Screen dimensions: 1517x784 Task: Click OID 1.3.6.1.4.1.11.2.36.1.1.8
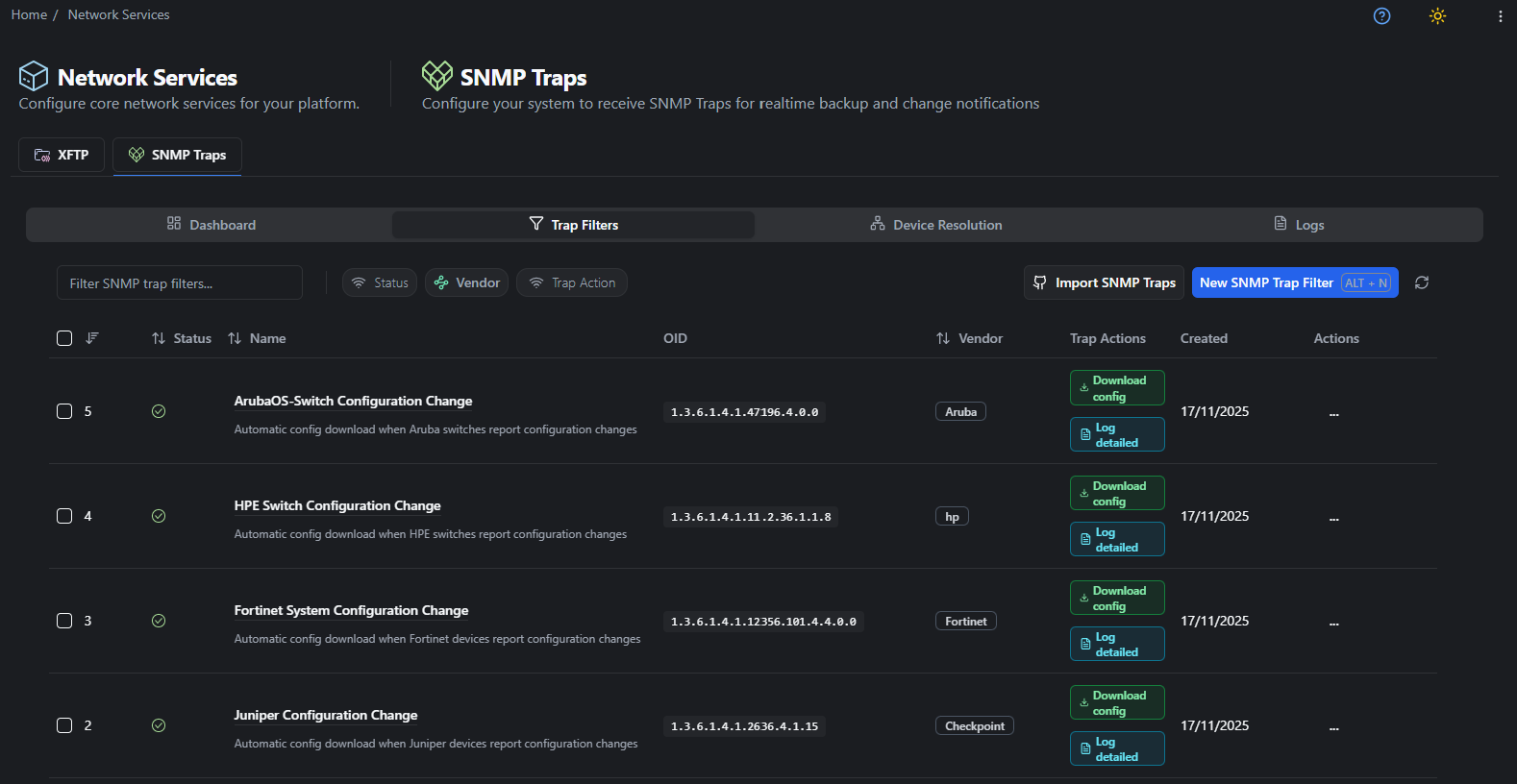pos(751,517)
